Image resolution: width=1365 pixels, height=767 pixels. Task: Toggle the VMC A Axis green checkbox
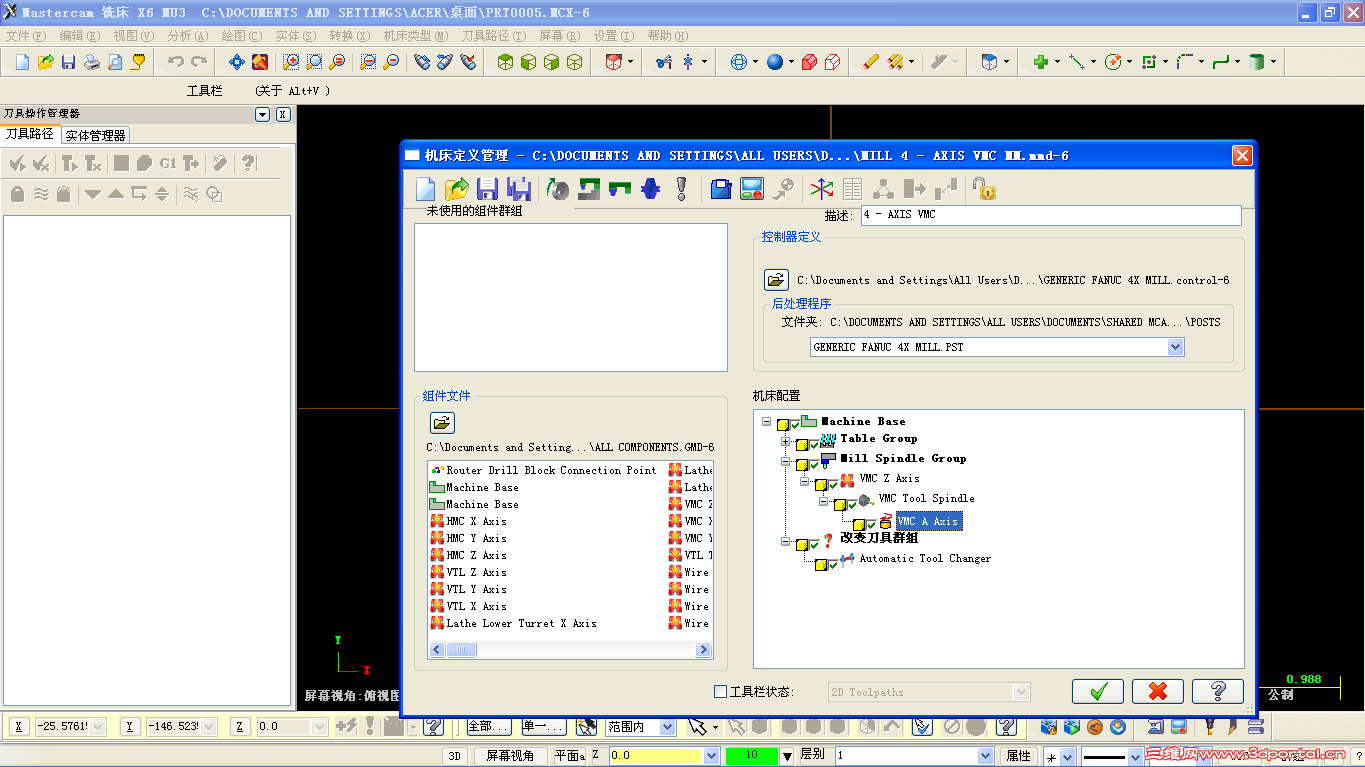point(871,523)
